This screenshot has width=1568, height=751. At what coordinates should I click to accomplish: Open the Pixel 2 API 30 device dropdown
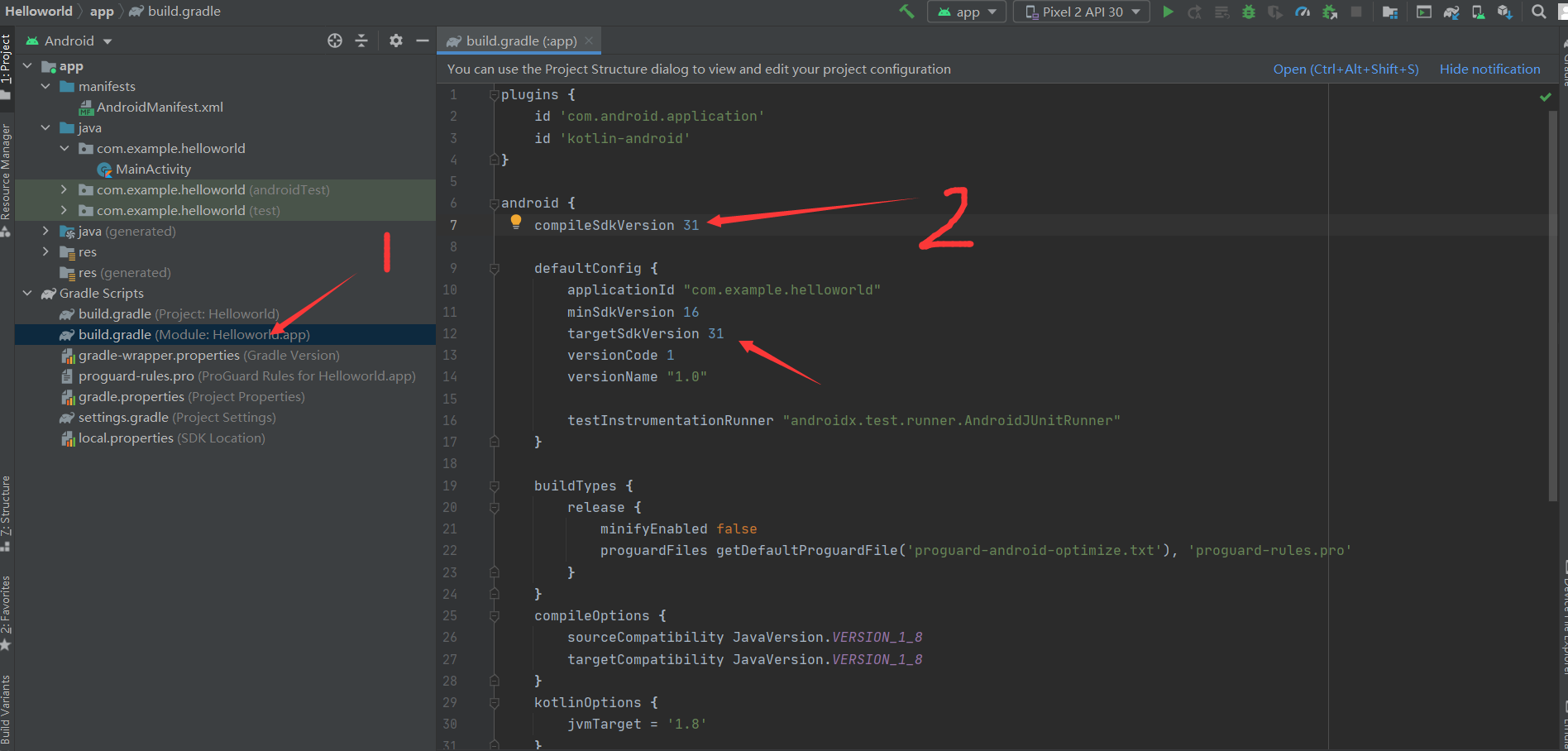(x=1081, y=12)
